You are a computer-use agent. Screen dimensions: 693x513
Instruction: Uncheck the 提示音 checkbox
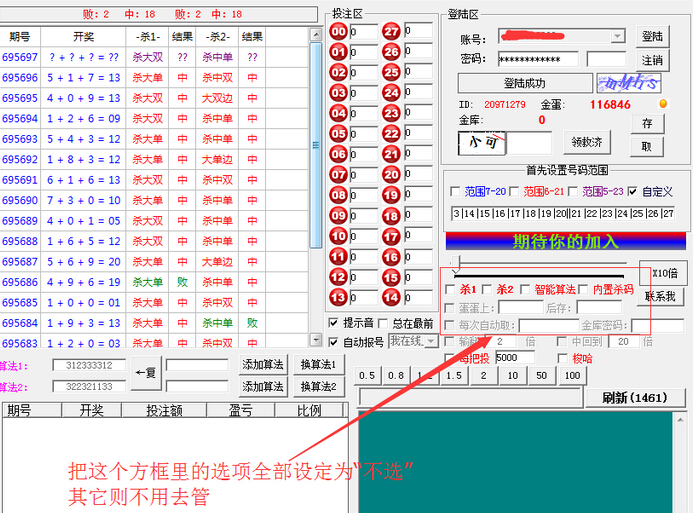334,323
